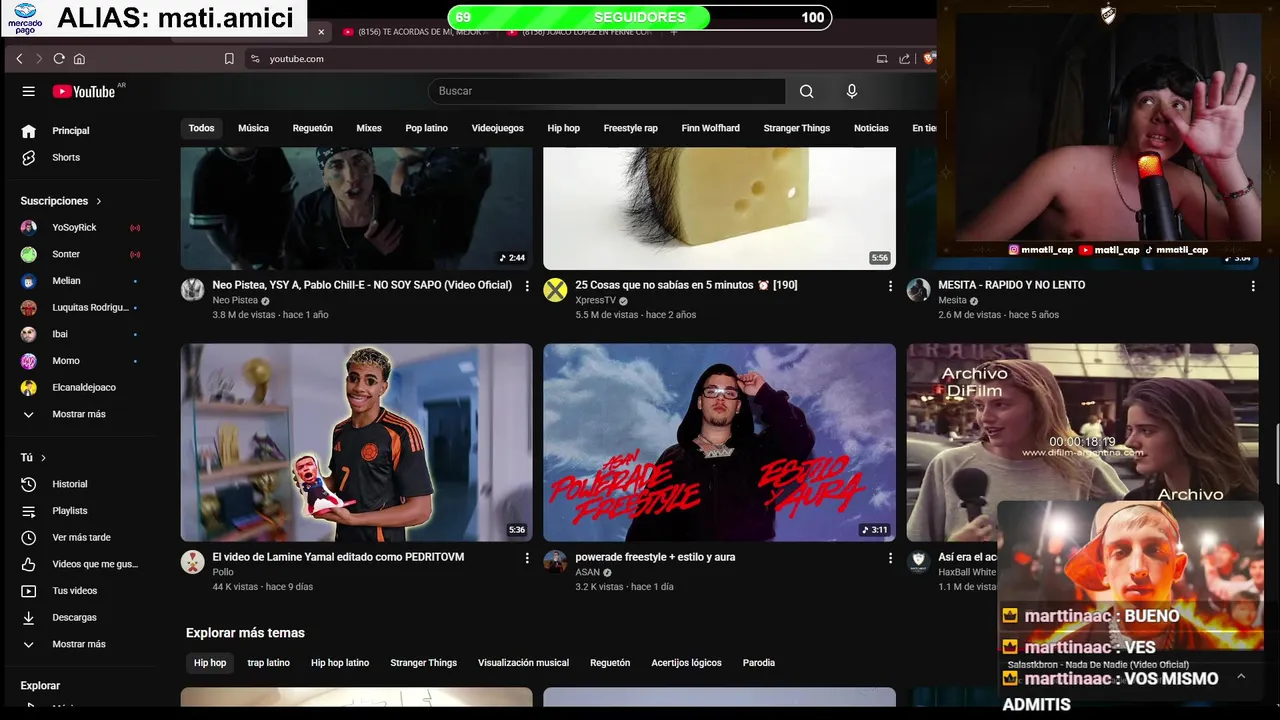The height and width of the screenshot is (720, 1280).
Task: Bookmark the page with the bookmark icon
Action: pyautogui.click(x=229, y=59)
